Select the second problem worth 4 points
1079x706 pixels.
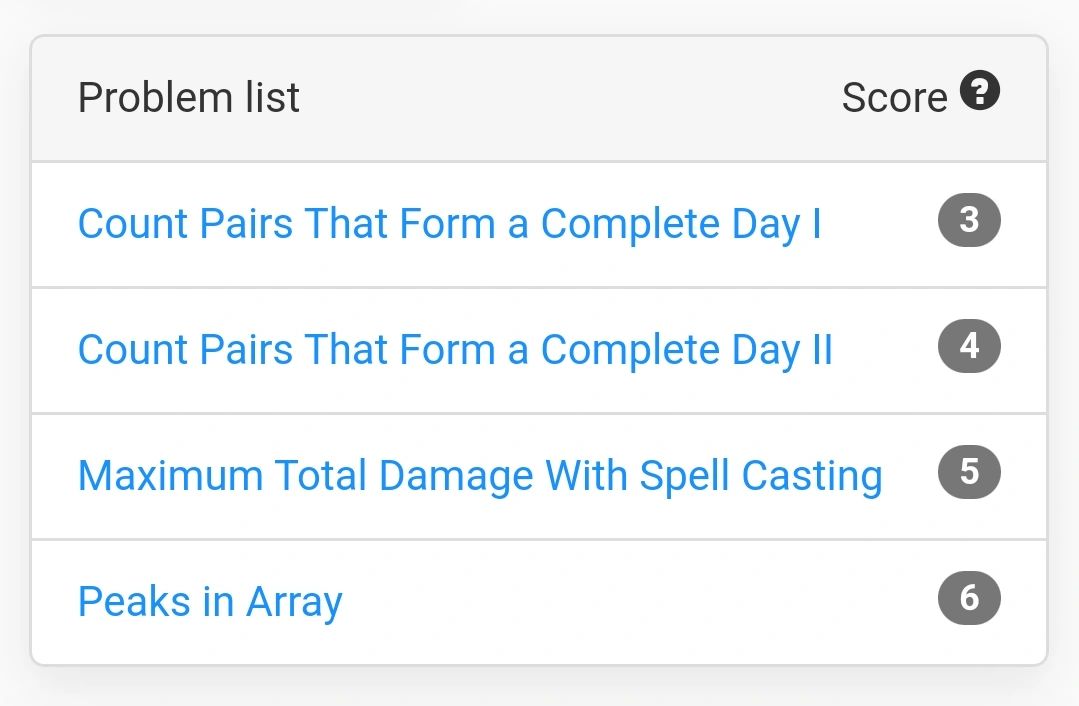(456, 350)
